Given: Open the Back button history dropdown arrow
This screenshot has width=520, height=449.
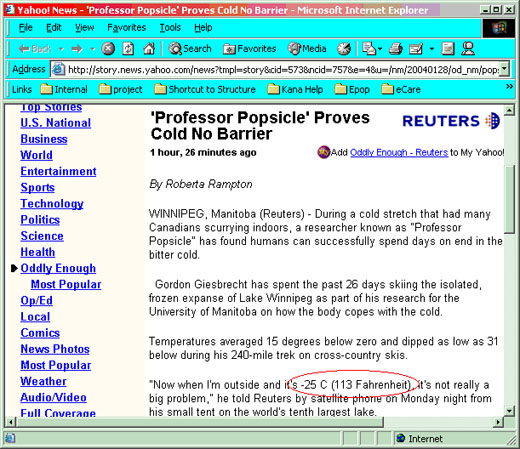Looking at the screenshot, I should pos(61,49).
